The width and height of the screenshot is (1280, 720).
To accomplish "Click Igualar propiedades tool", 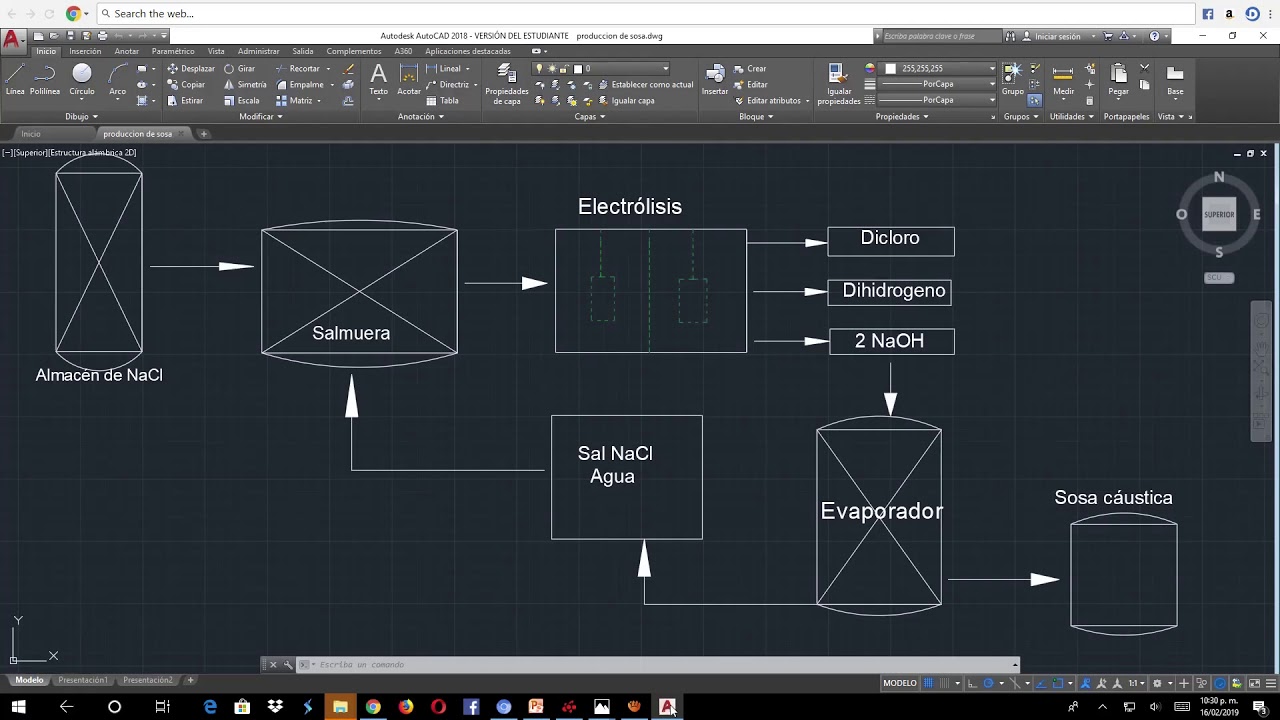I will tap(838, 83).
